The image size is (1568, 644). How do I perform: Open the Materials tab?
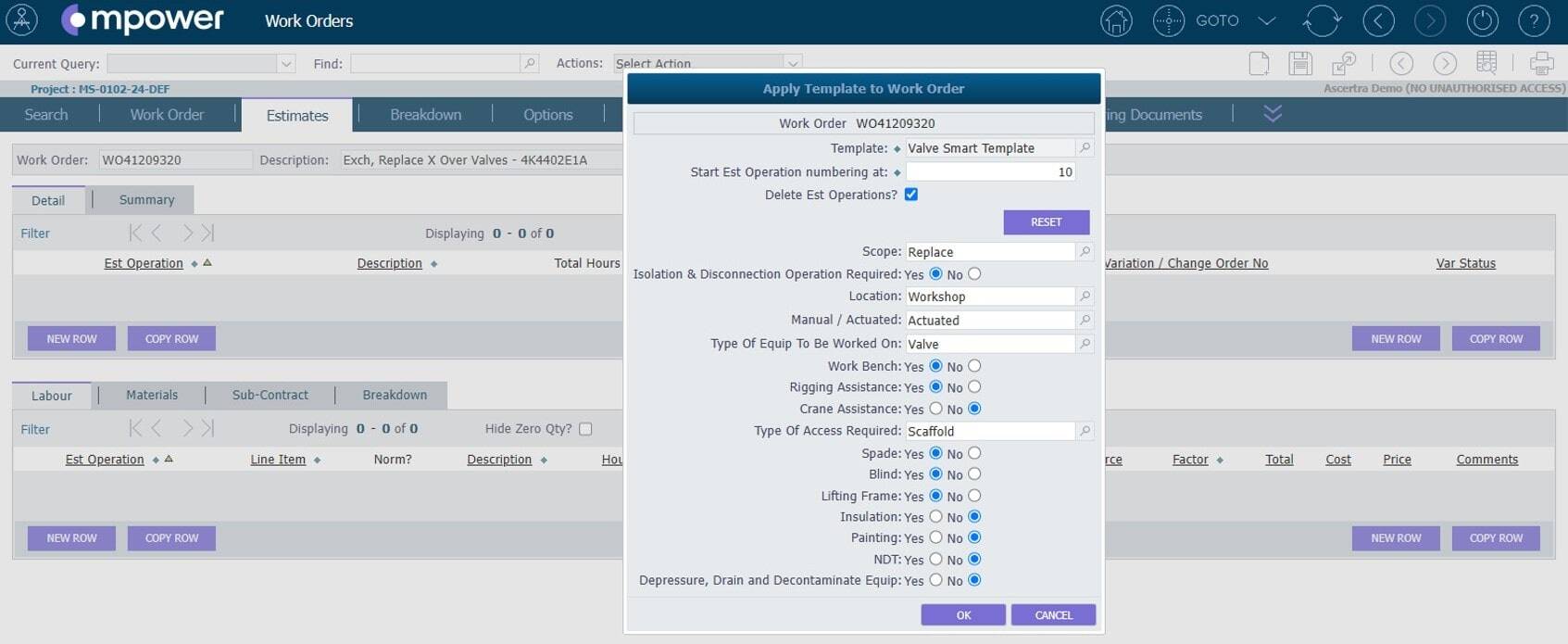pos(152,395)
